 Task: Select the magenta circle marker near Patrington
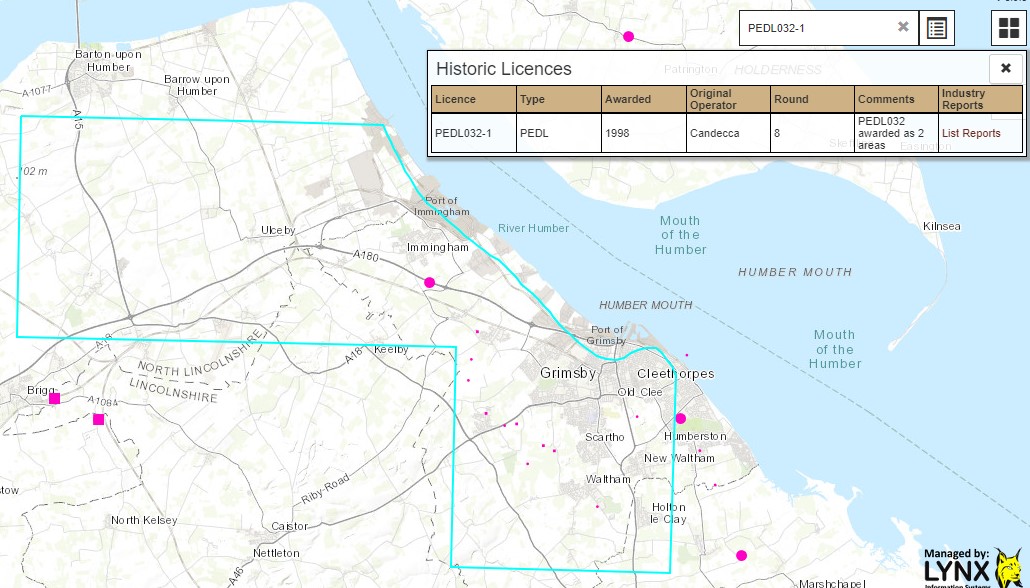point(628,37)
